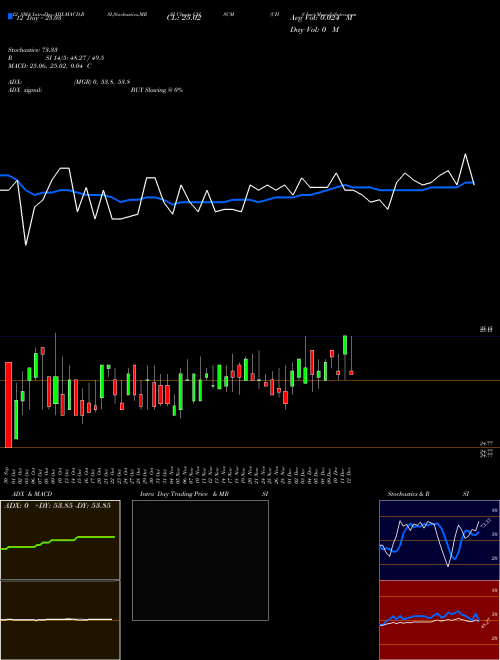This screenshot has width=500, height=660.
Task: Click the 'SI 14/3: 48.27 / 49.5' value
Action: point(75,58)
